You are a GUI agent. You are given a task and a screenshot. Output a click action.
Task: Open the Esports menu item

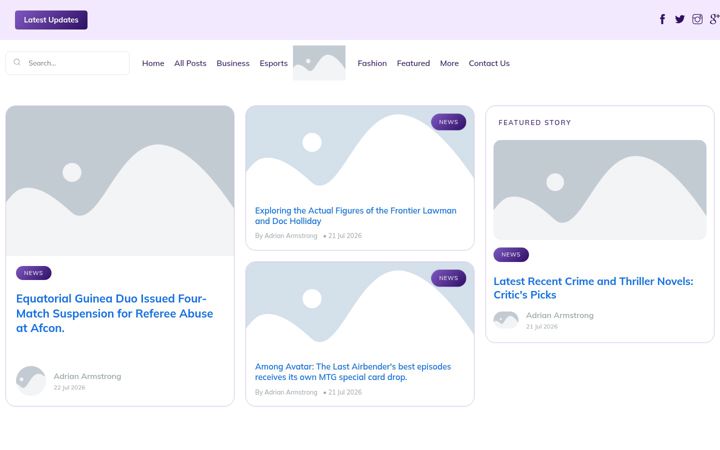click(273, 63)
